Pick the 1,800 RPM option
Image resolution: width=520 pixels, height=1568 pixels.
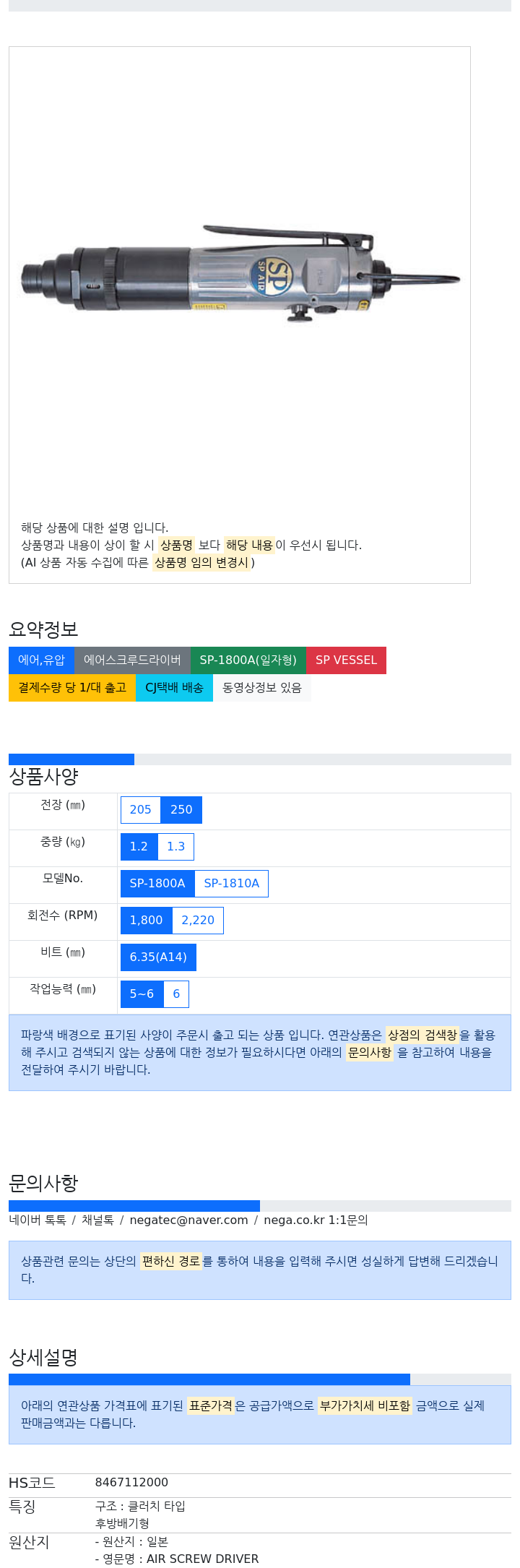[146, 920]
